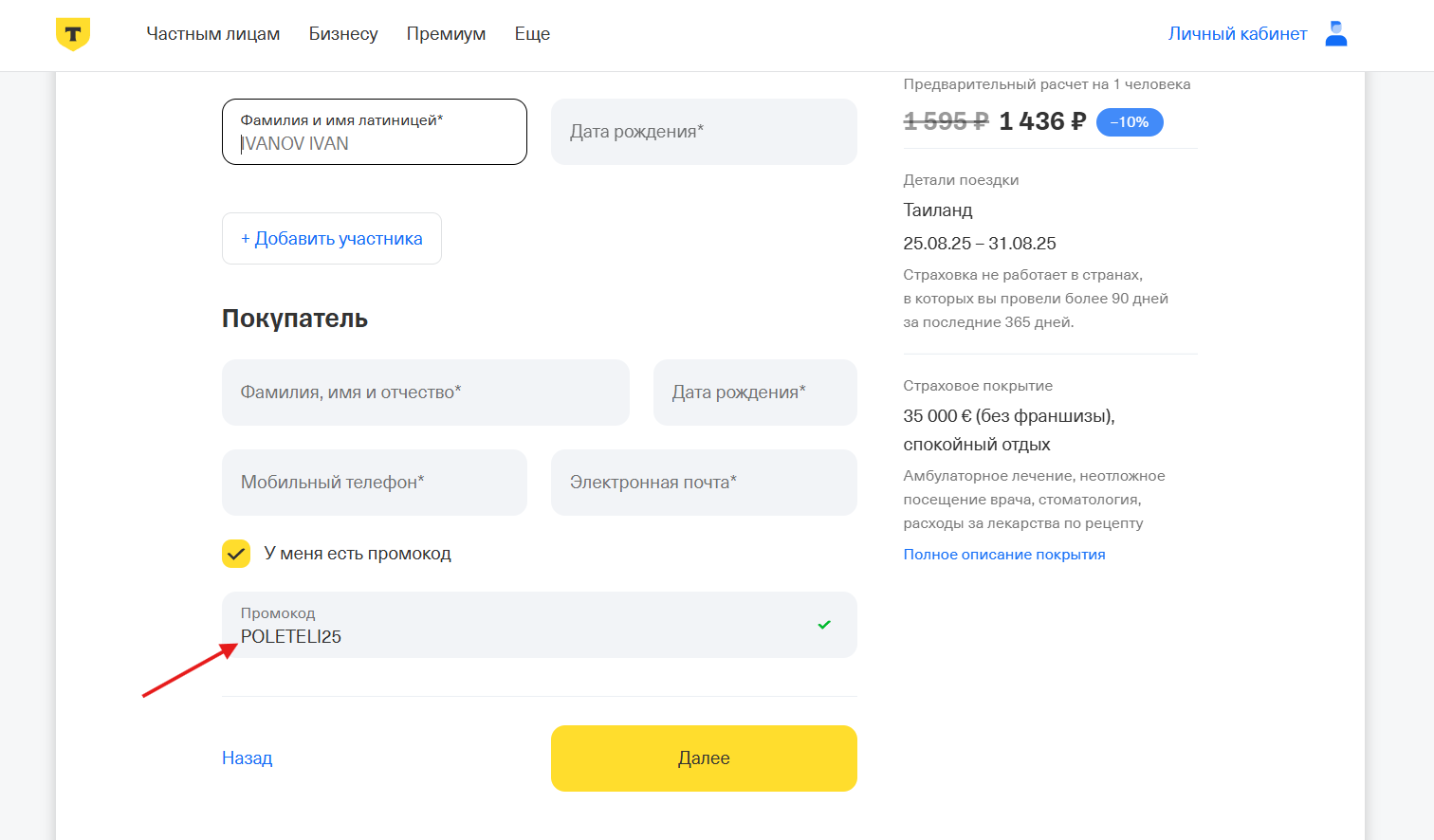Open the 'Частным лицам' menu
1434x840 pixels.
pos(213,34)
